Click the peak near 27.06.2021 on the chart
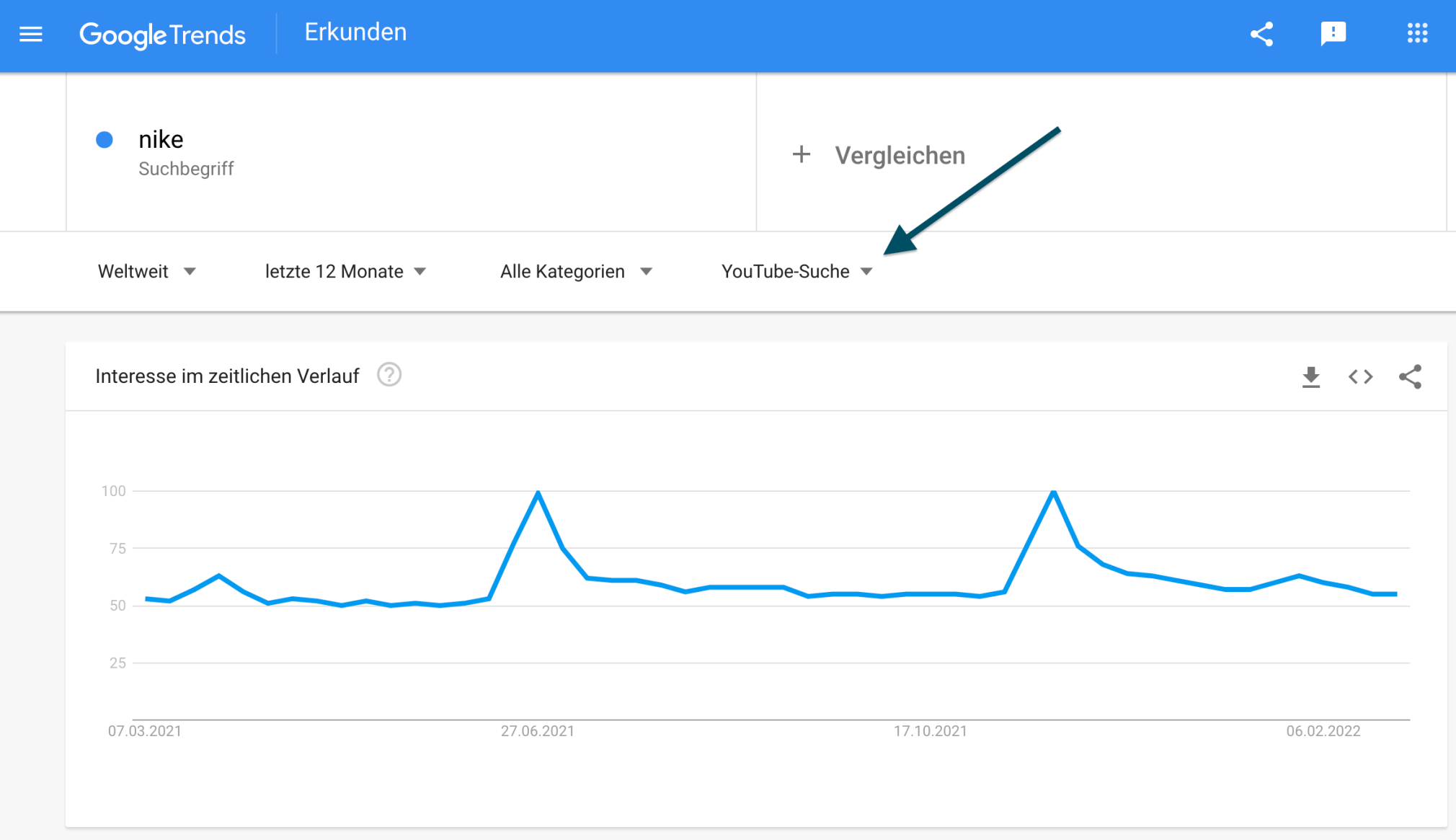The height and width of the screenshot is (840, 1456). point(538,492)
